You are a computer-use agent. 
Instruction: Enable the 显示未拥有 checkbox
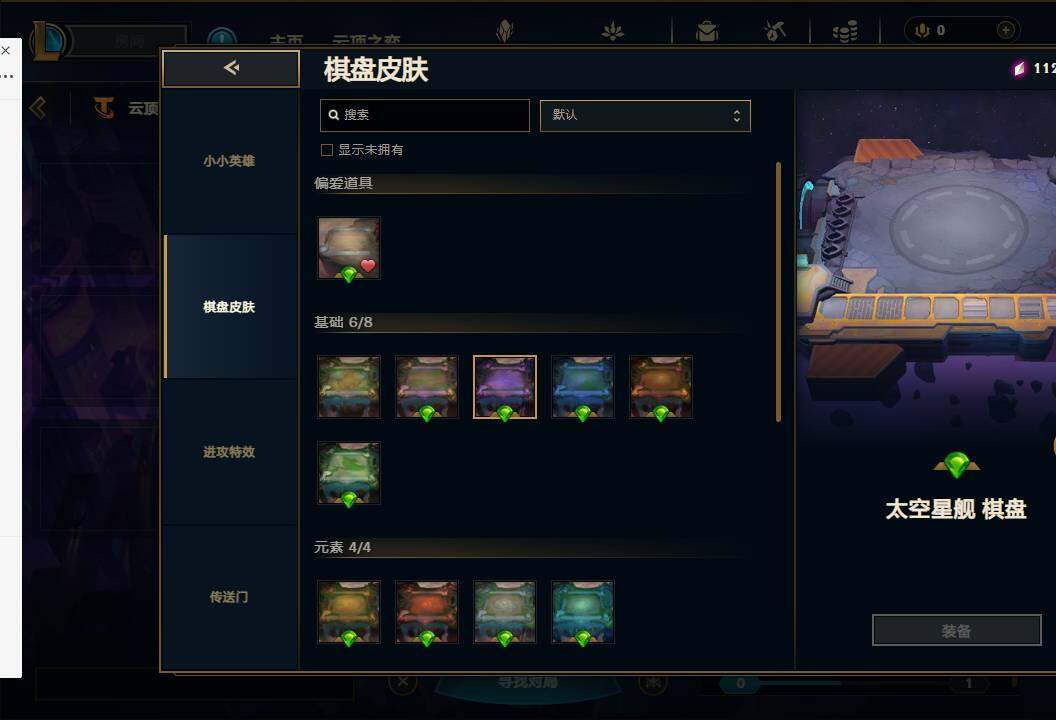pyautogui.click(x=327, y=150)
